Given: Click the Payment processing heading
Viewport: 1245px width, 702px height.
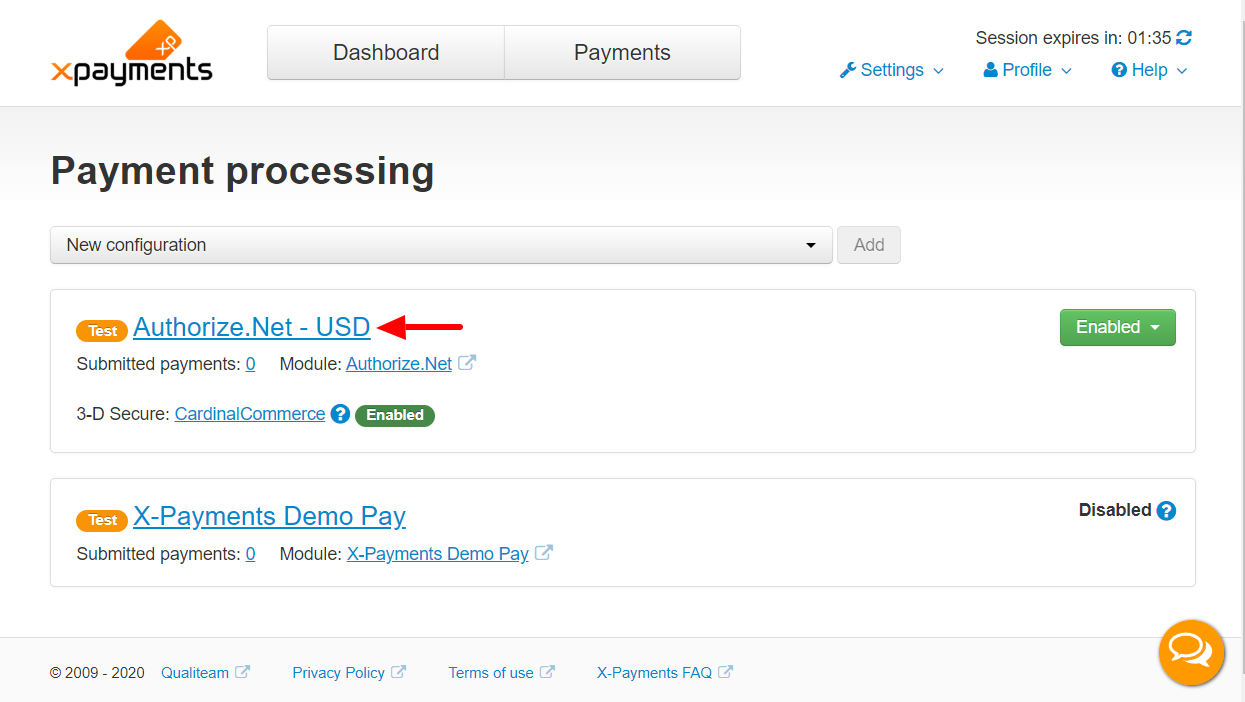Looking at the screenshot, I should pyautogui.click(x=243, y=171).
